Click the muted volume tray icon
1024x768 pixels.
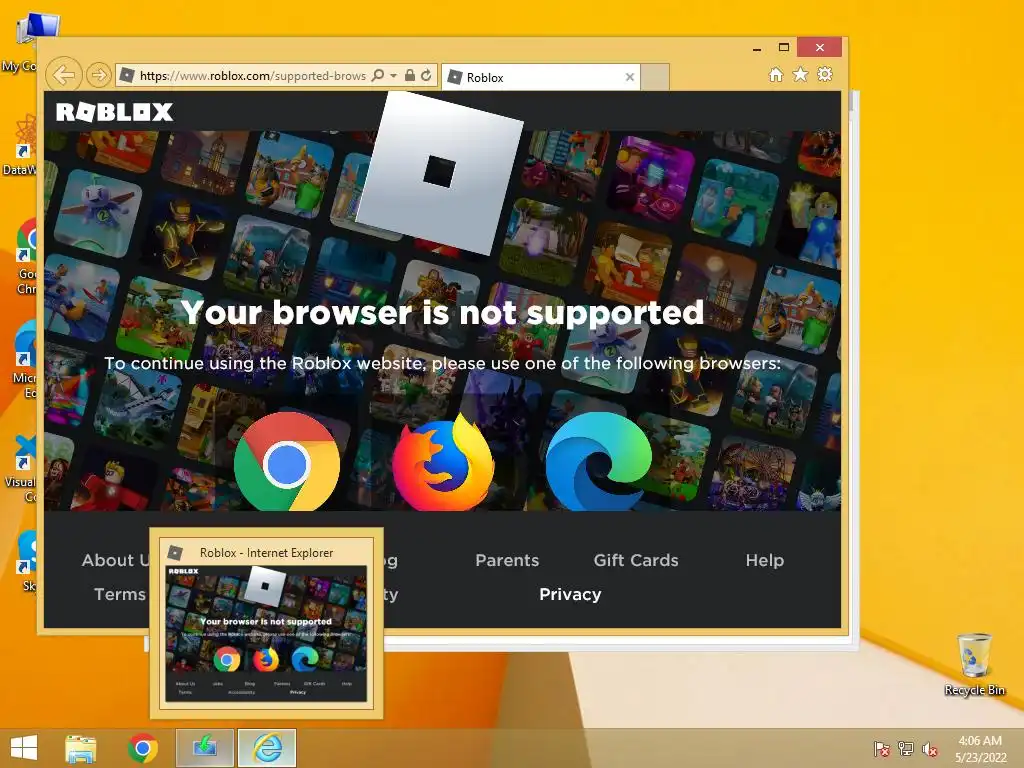click(930, 749)
